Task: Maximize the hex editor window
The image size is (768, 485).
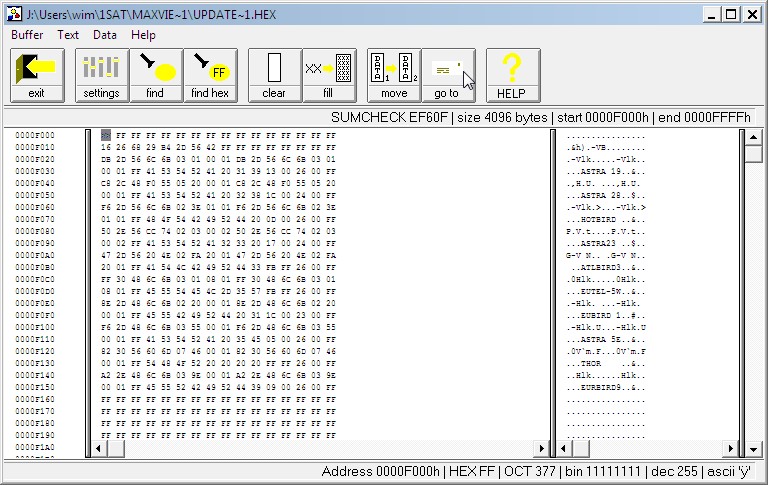Action: (731, 15)
